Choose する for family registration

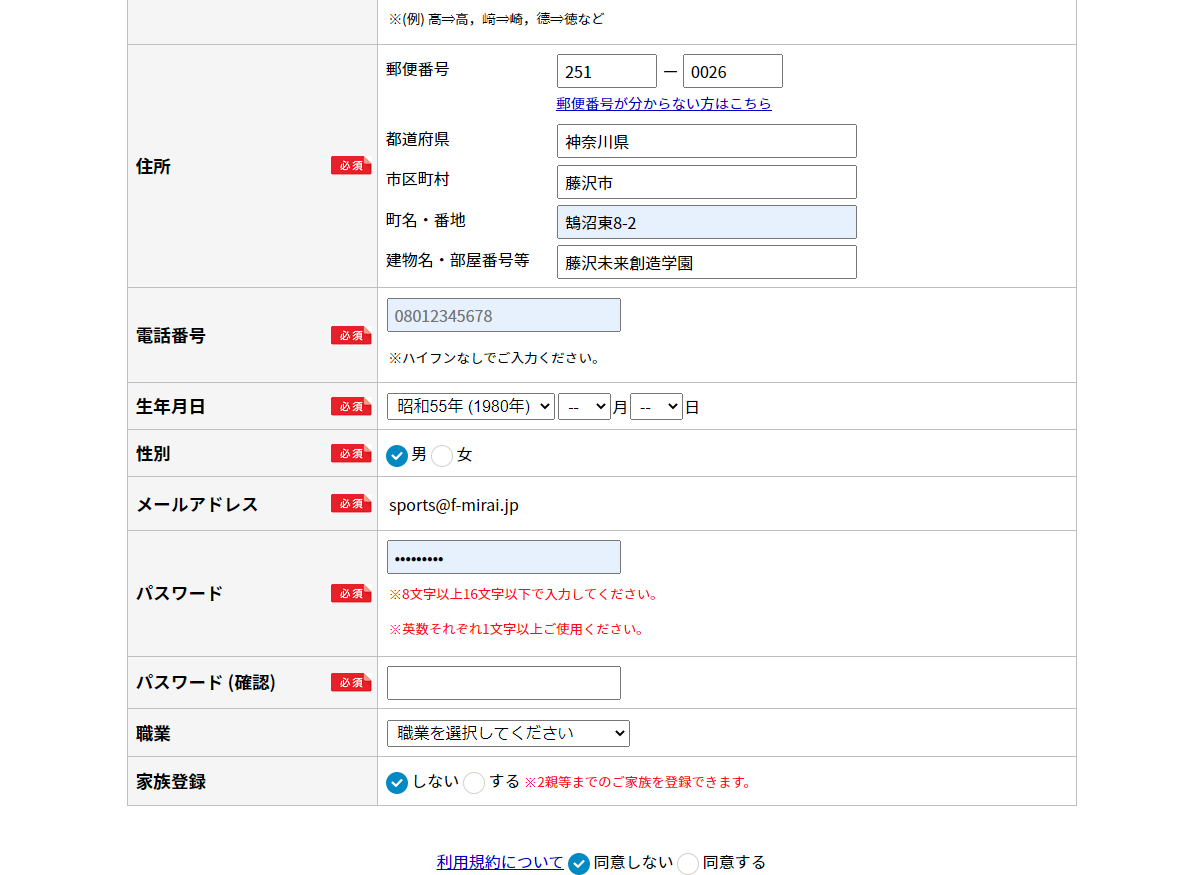click(x=474, y=782)
